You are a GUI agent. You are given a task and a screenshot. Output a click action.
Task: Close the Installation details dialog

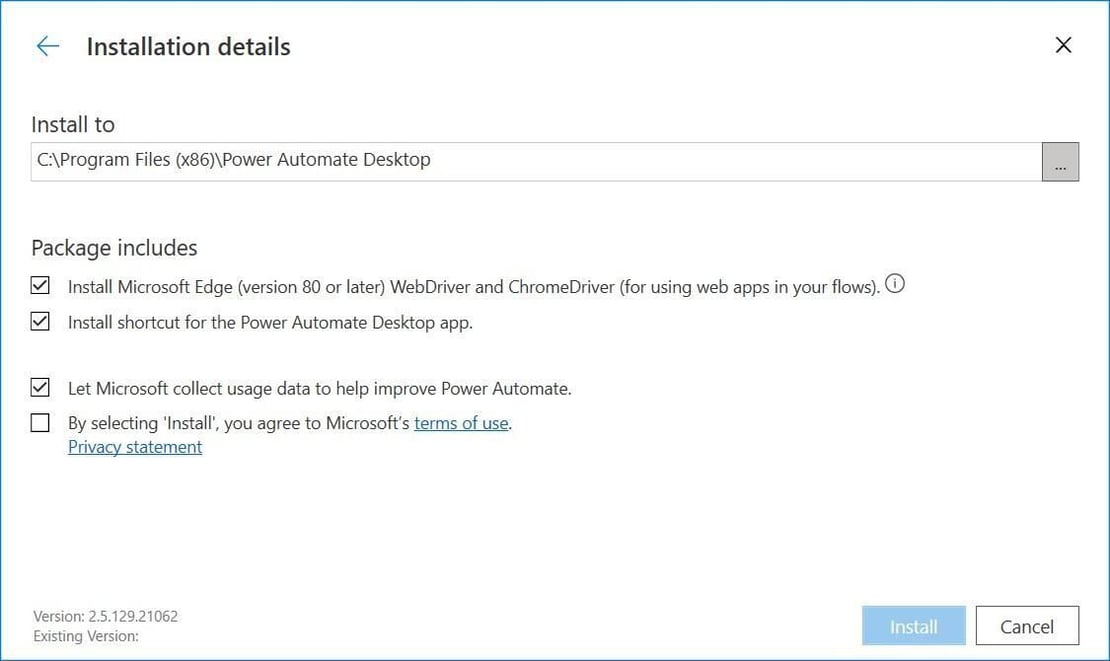pos(1063,44)
